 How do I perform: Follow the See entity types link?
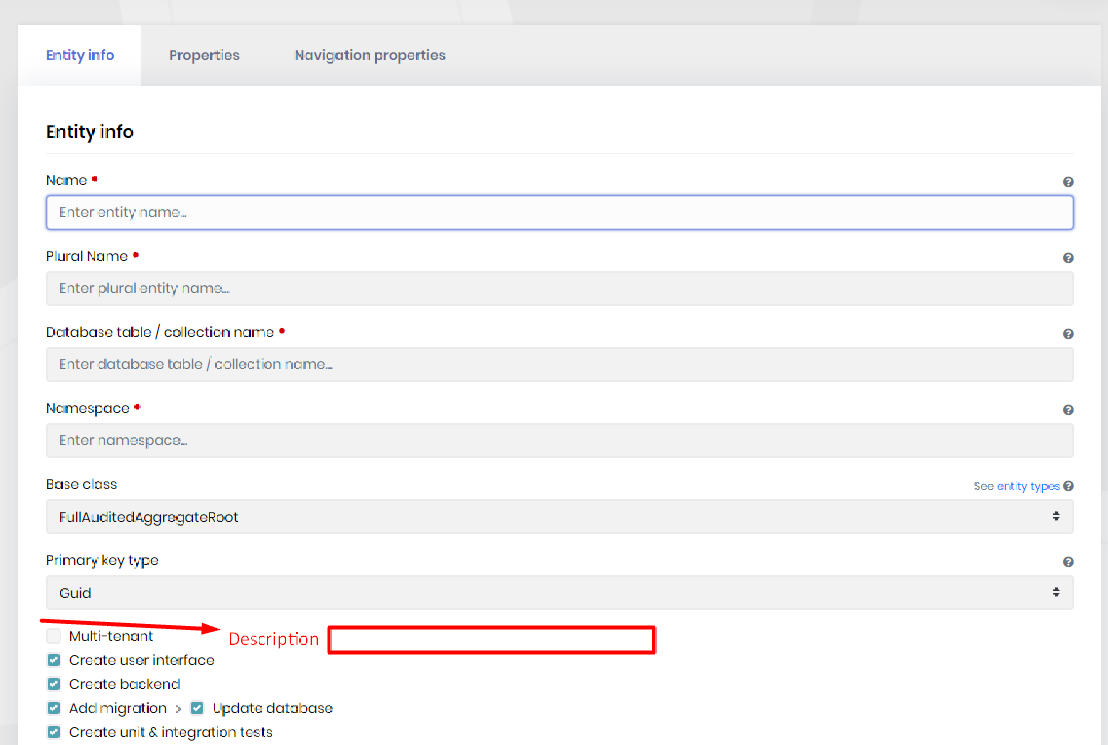click(x=1016, y=486)
